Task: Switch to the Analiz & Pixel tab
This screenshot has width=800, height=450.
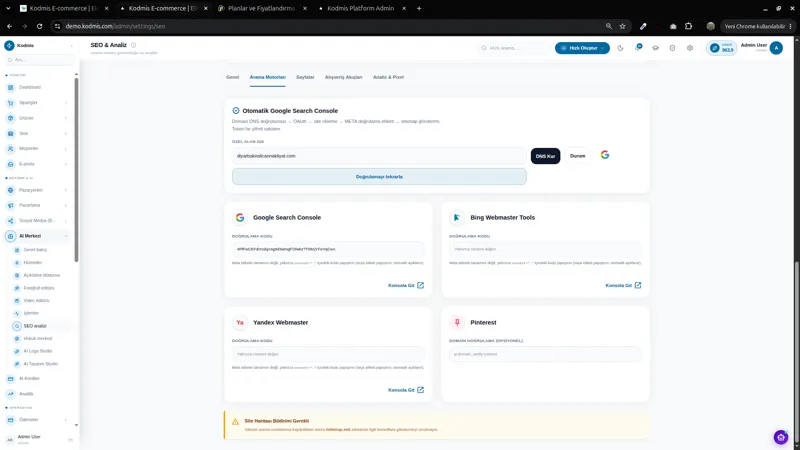Action: (388, 77)
